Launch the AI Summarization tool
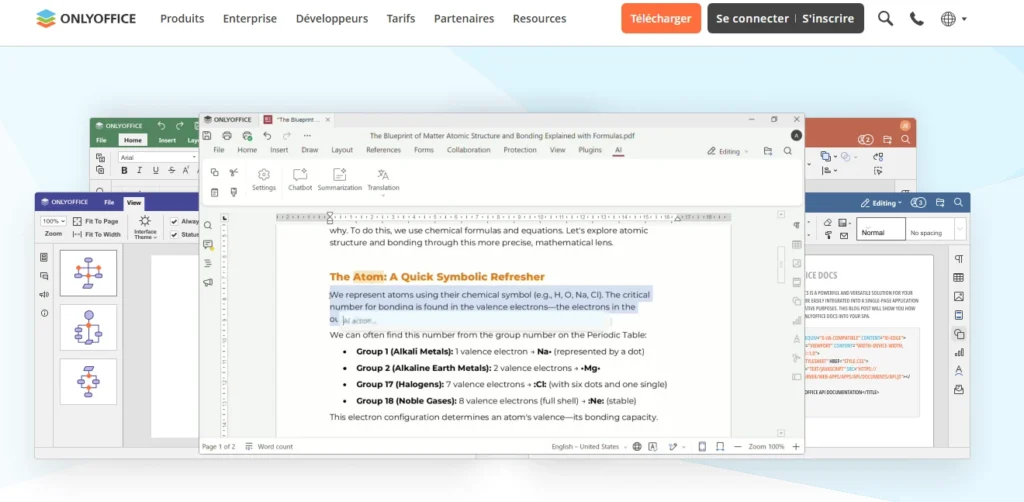Image resolution: width=1024 pixels, height=502 pixels. point(340,180)
